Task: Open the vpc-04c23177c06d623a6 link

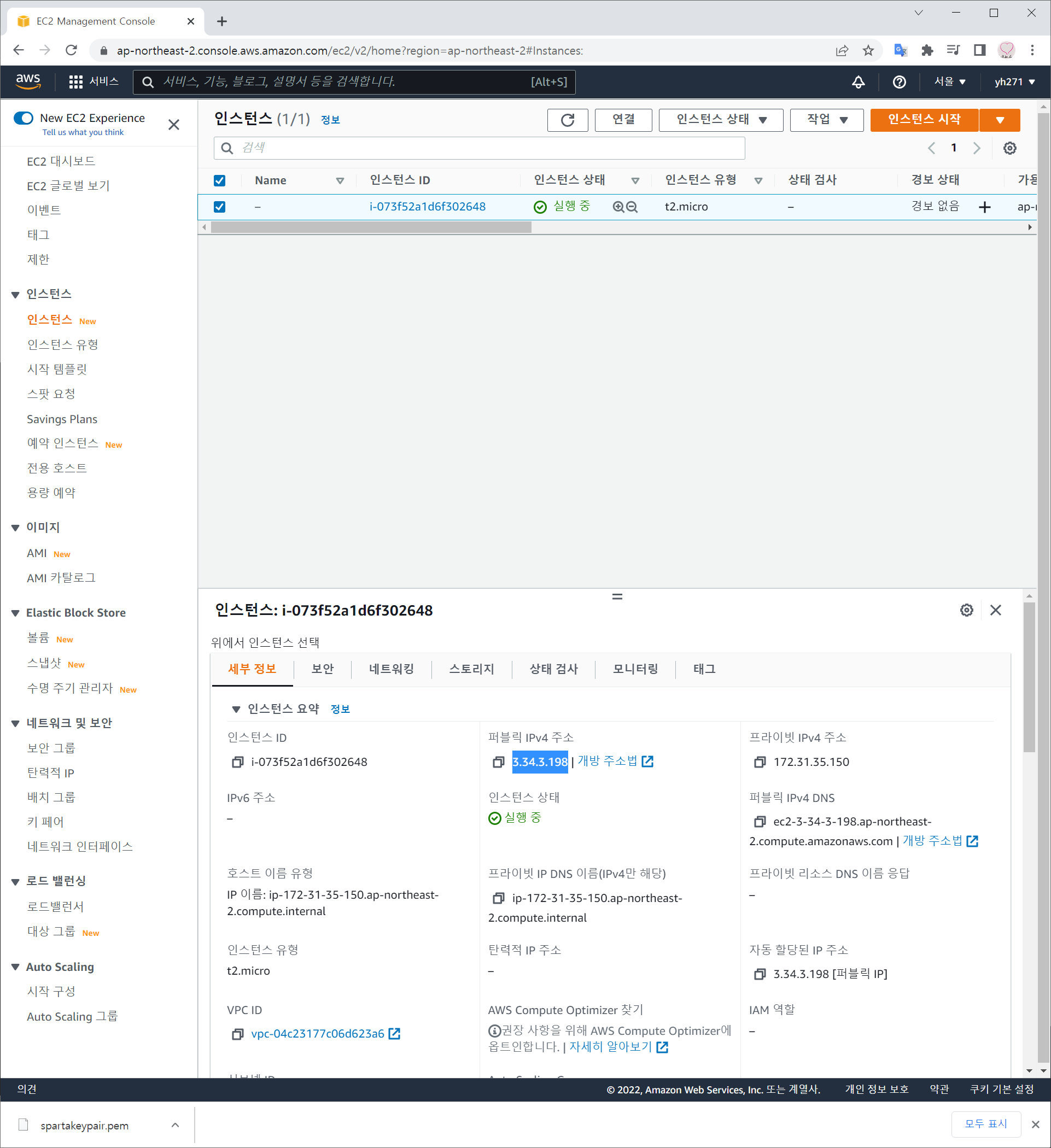Action: point(317,1034)
